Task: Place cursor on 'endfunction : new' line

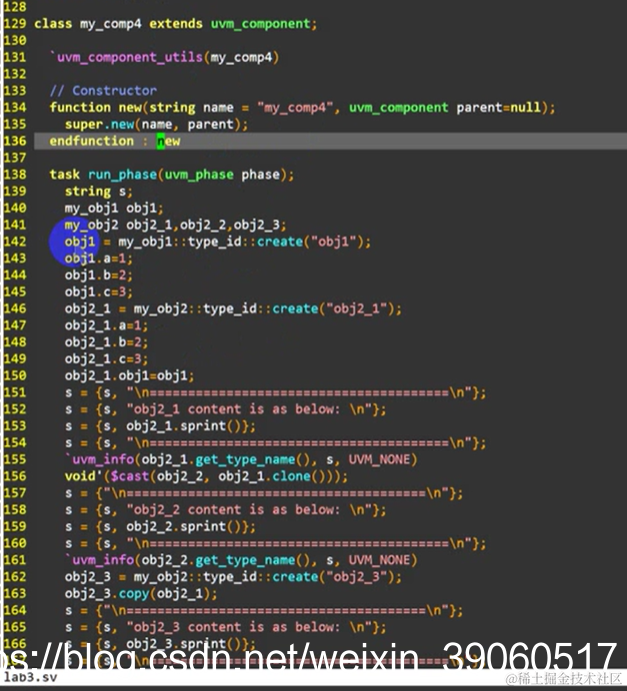Action: [115, 141]
